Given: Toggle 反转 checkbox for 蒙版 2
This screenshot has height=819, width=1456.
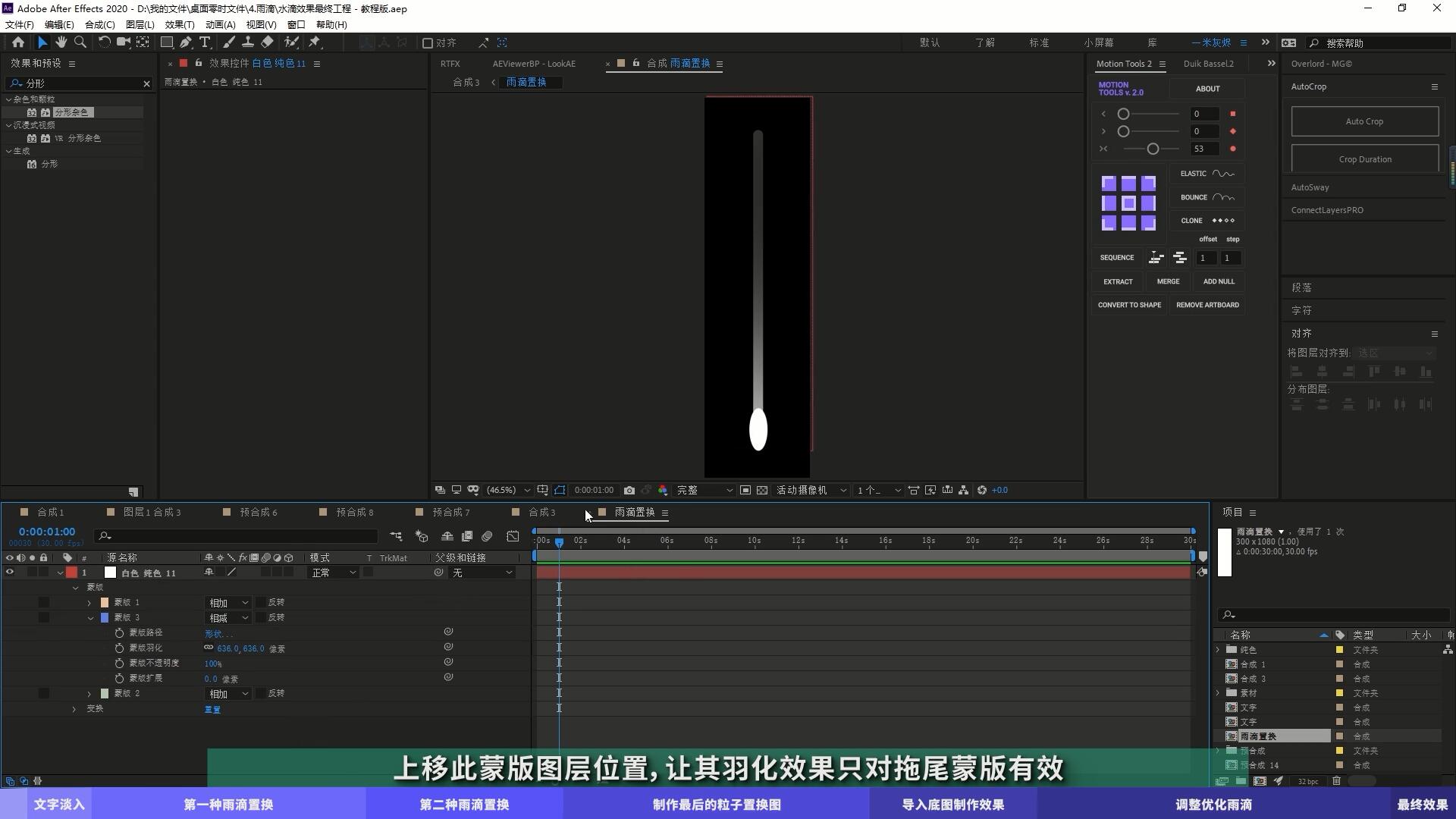Looking at the screenshot, I should click(261, 694).
